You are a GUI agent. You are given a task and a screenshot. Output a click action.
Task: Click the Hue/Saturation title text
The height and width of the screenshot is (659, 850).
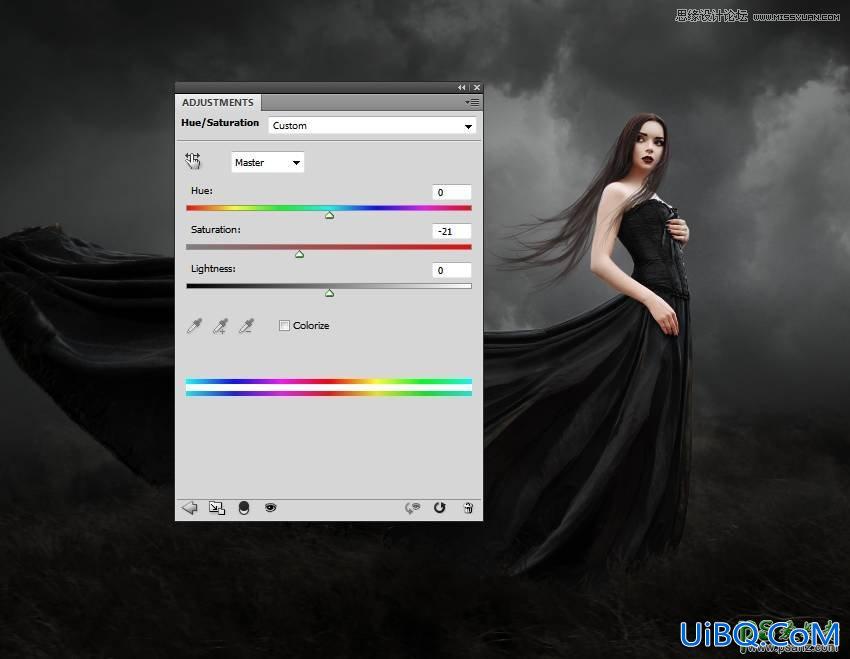tap(220, 123)
